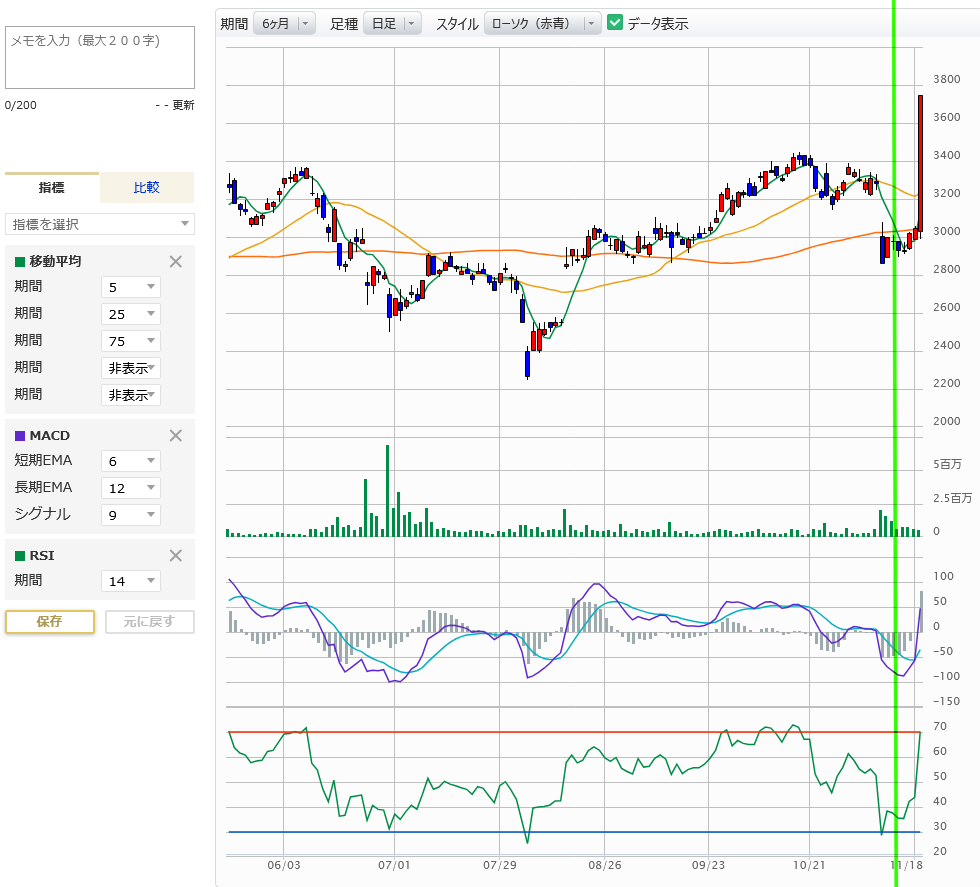The width and height of the screenshot is (980, 887).
Task: Click the 更新 link below memo
Action: pyautogui.click(x=183, y=105)
